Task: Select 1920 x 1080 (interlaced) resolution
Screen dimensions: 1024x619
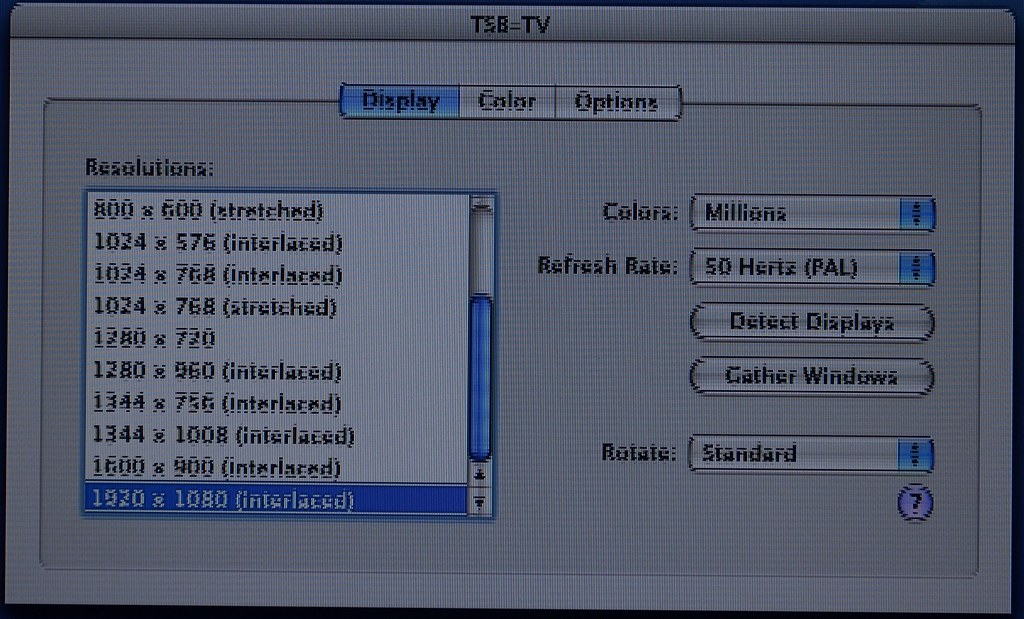Action: click(277, 500)
